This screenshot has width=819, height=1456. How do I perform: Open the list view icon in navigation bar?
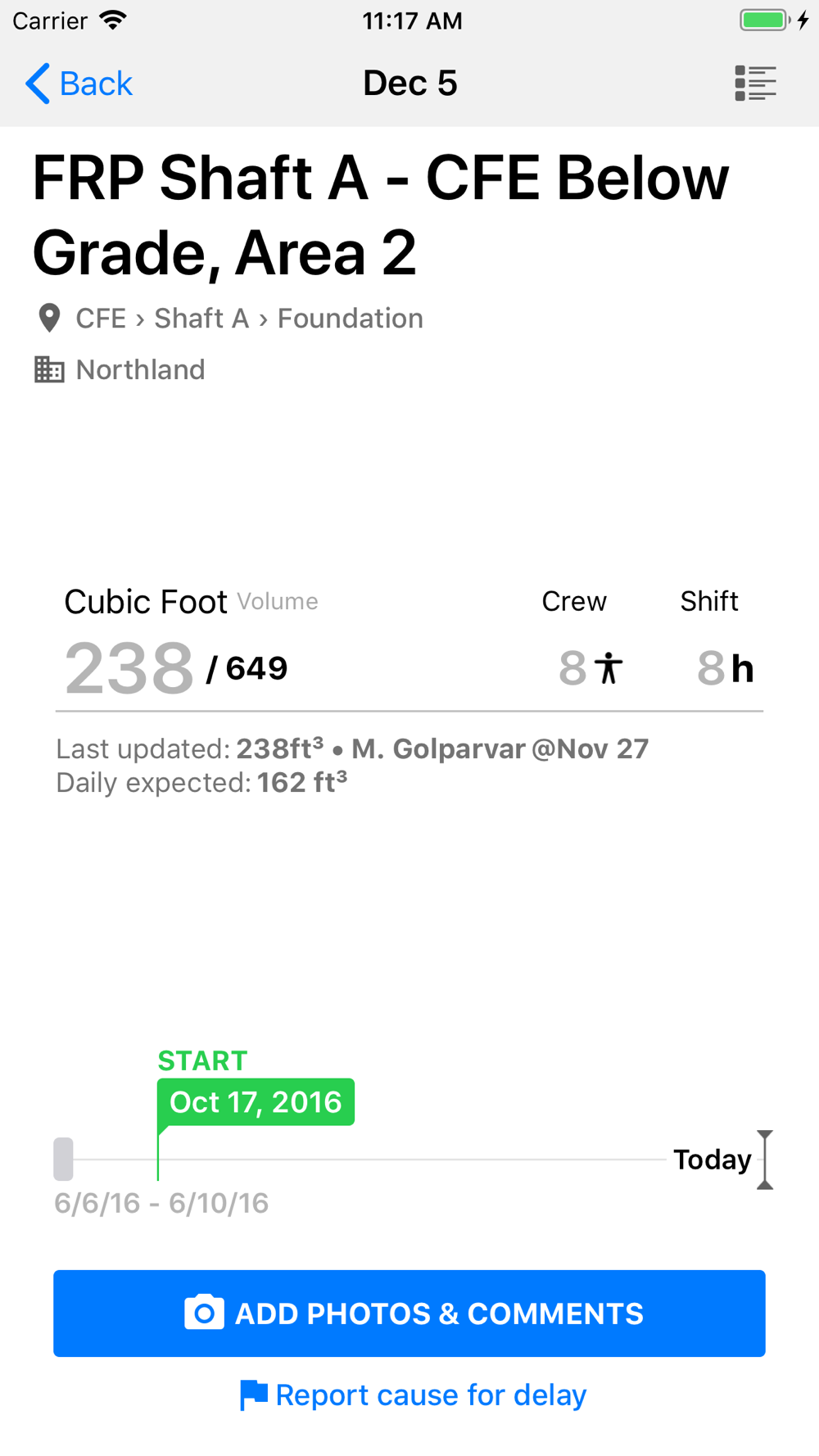click(x=755, y=84)
